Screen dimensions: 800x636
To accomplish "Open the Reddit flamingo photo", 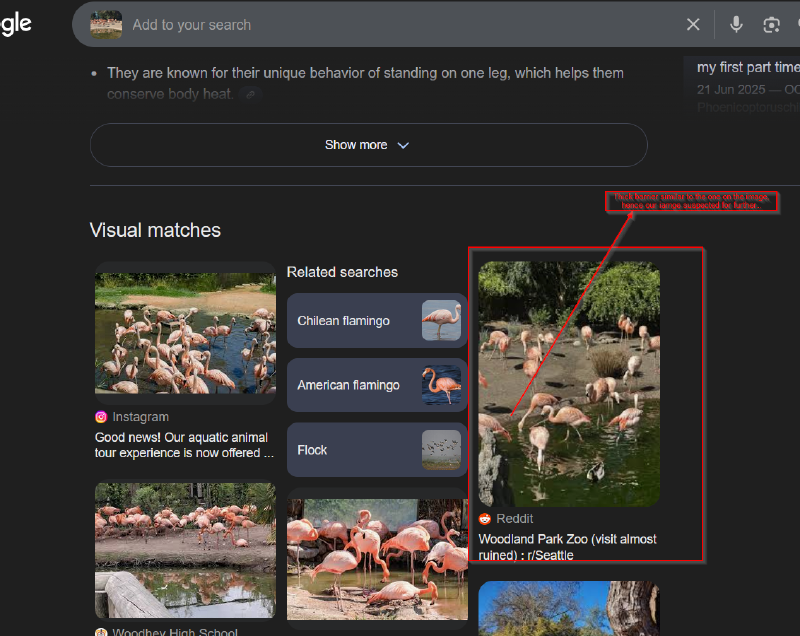I will pos(569,383).
